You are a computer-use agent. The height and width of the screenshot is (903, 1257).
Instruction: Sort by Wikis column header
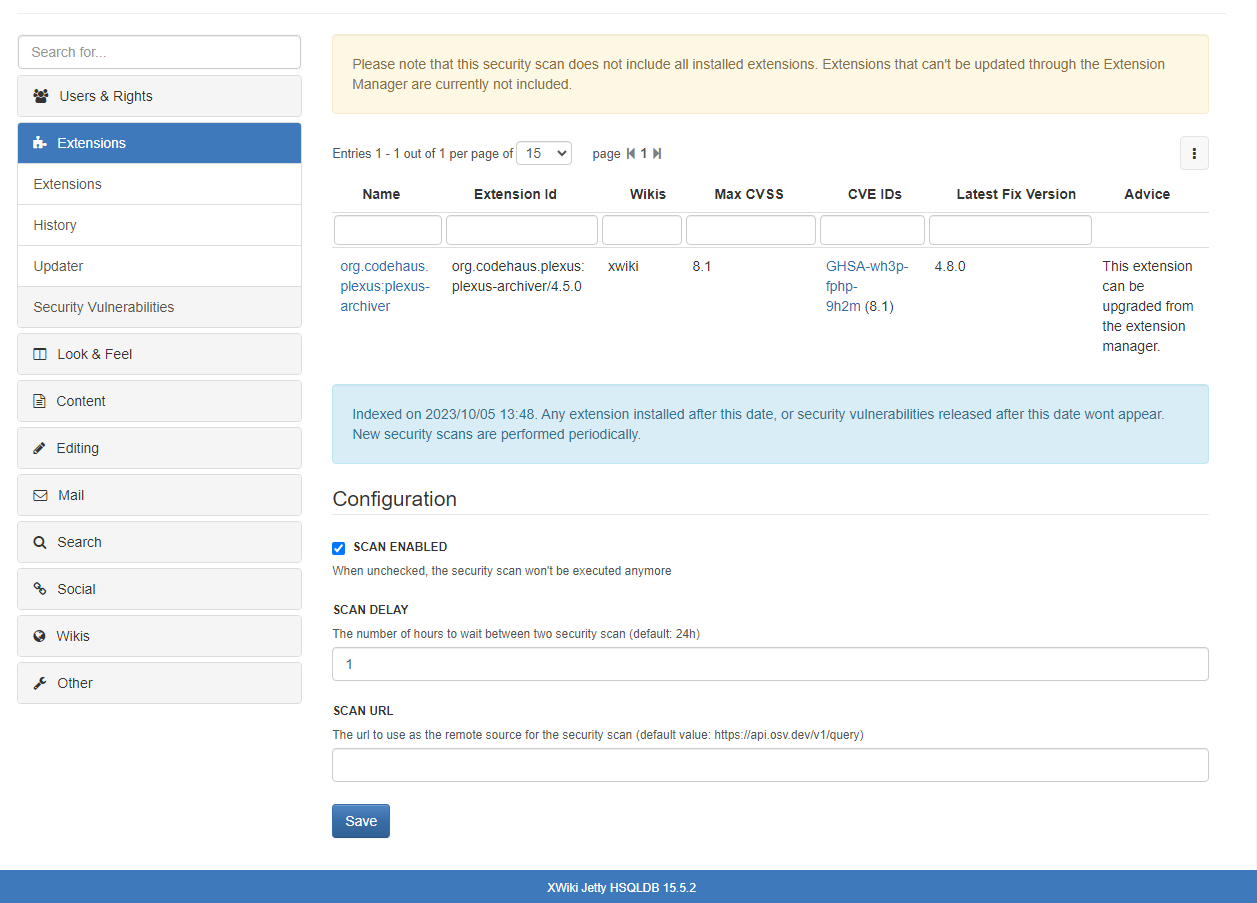(x=648, y=194)
